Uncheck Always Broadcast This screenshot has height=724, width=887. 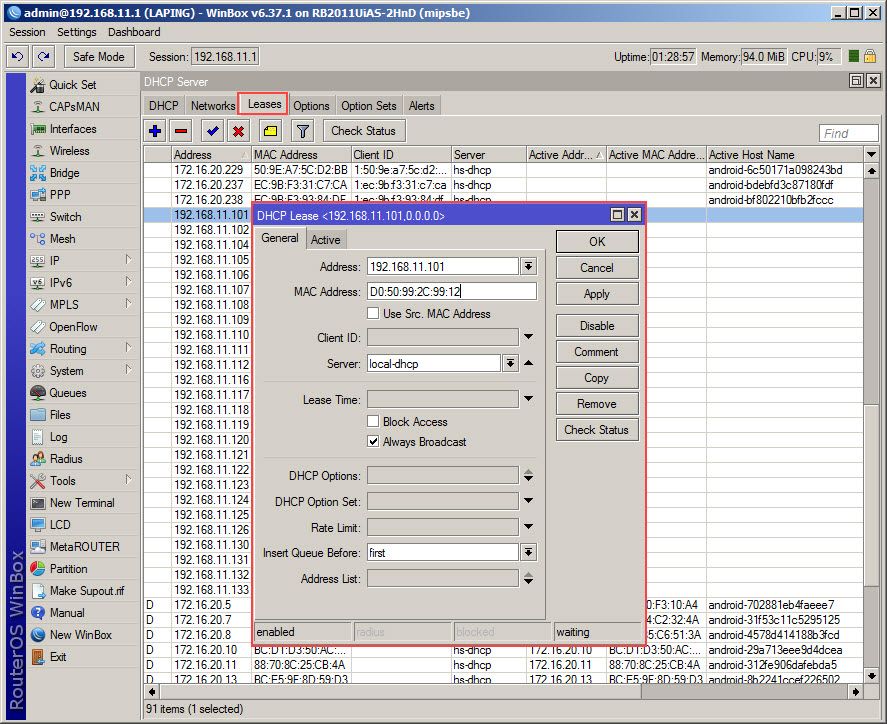374,441
